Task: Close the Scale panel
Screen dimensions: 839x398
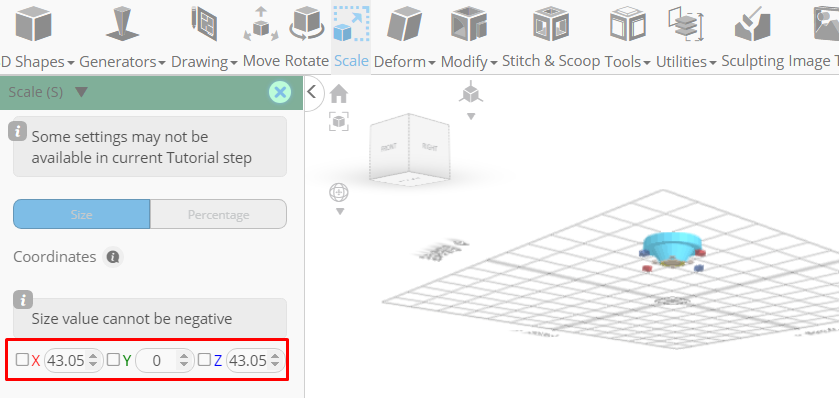Action: pos(279,93)
